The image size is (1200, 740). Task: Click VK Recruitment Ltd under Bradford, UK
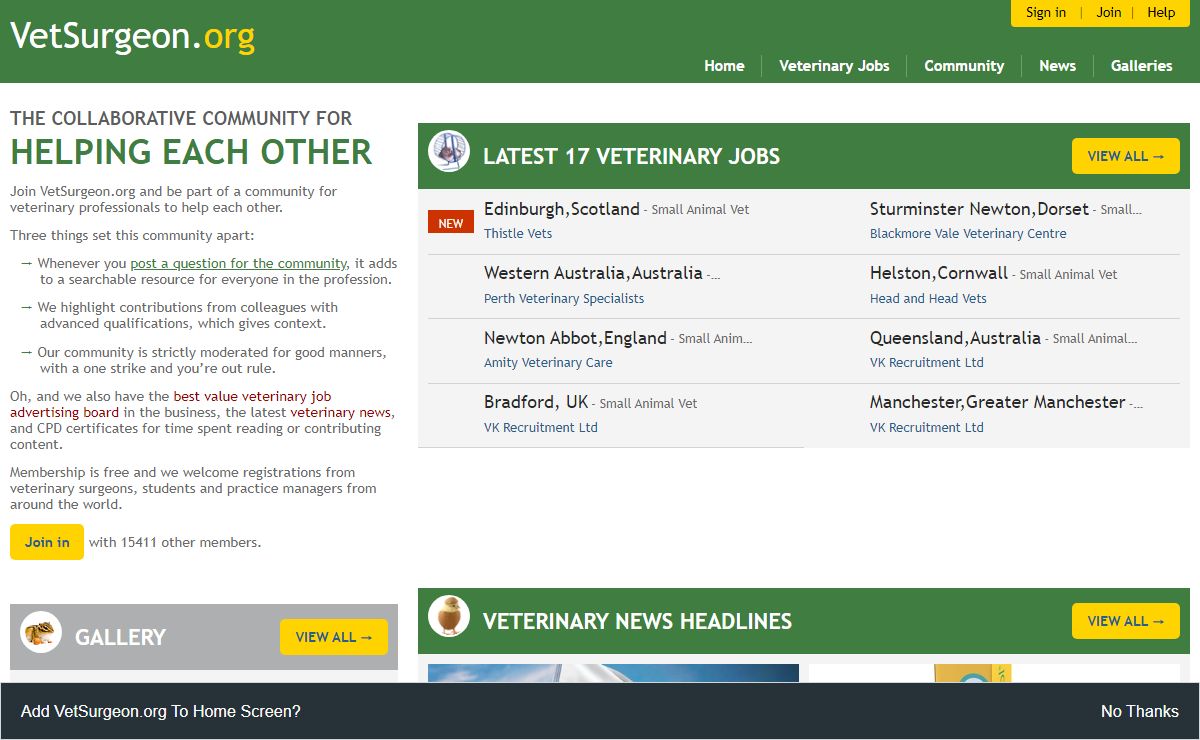(541, 427)
